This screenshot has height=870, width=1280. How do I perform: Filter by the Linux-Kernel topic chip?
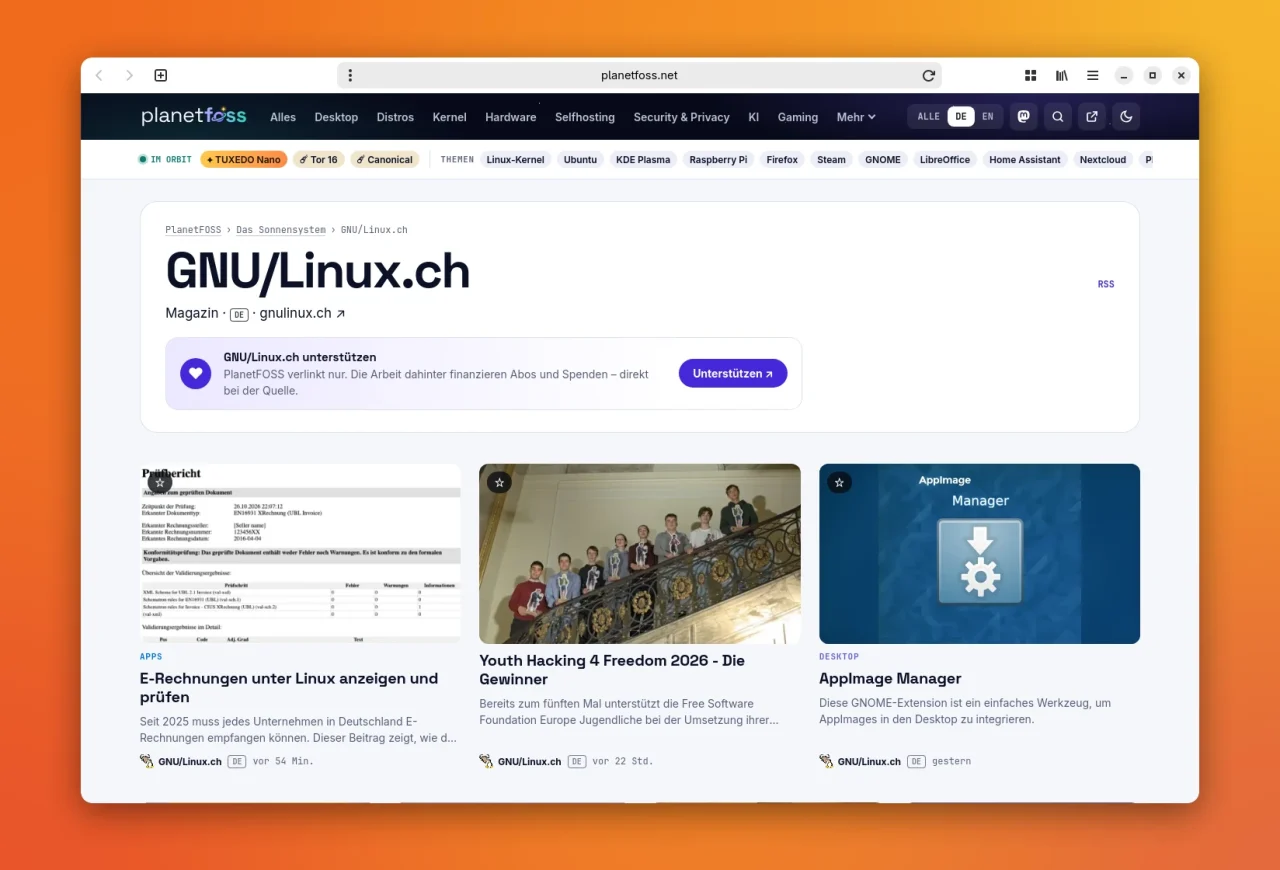514,160
